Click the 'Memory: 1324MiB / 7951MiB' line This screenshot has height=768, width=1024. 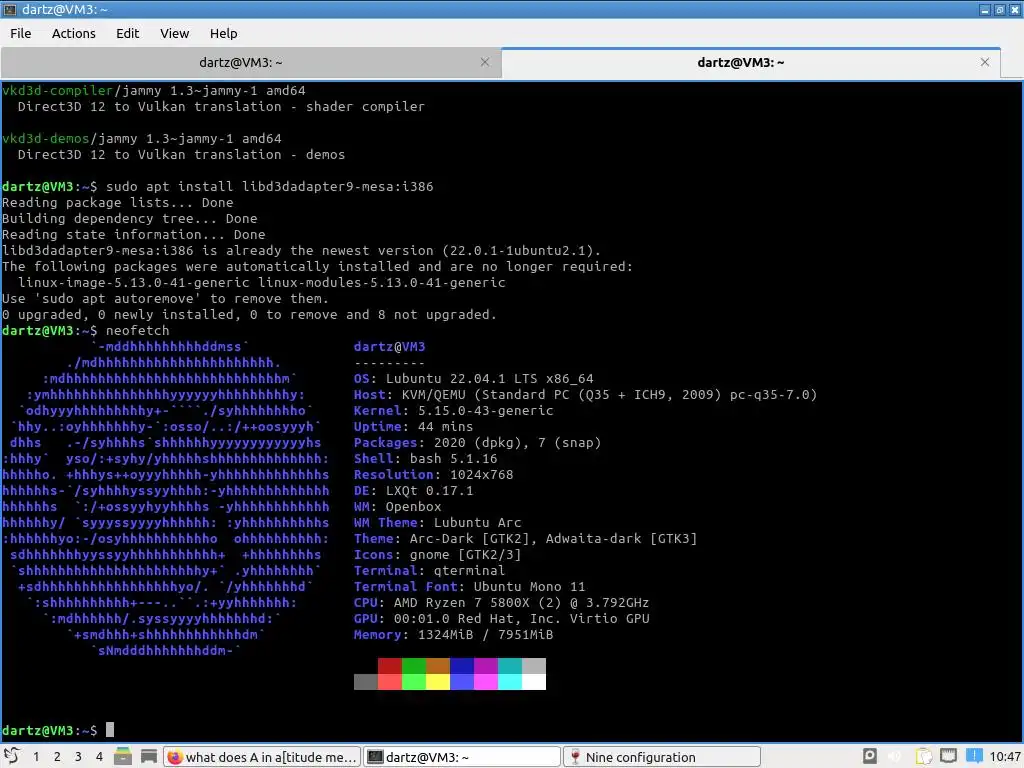453,635
